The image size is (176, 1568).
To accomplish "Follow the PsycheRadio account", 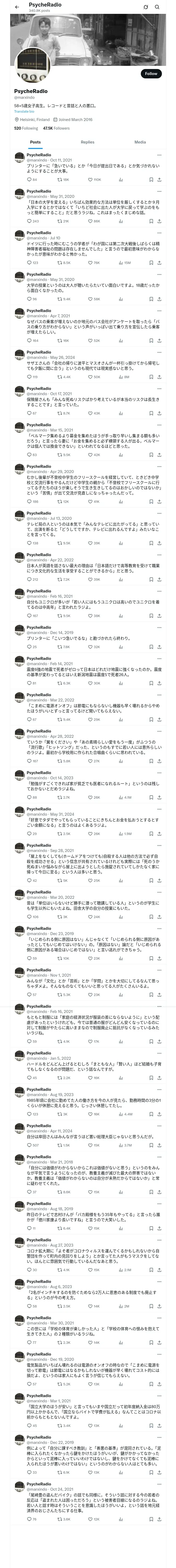I will pyautogui.click(x=151, y=74).
